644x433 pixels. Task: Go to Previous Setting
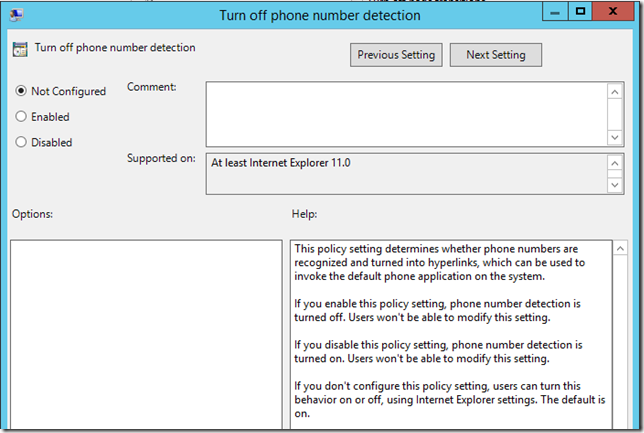point(396,55)
